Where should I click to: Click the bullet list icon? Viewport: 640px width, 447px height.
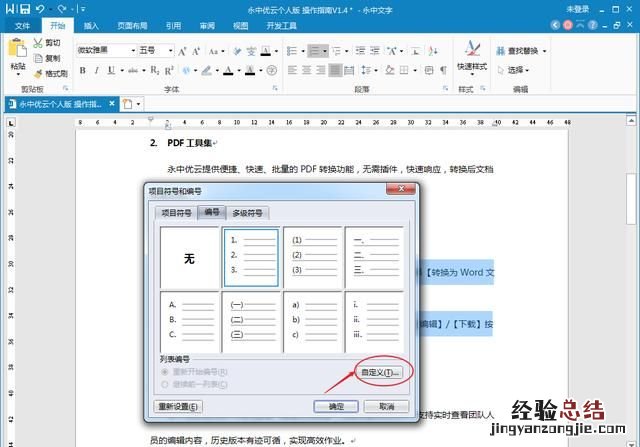pos(292,51)
